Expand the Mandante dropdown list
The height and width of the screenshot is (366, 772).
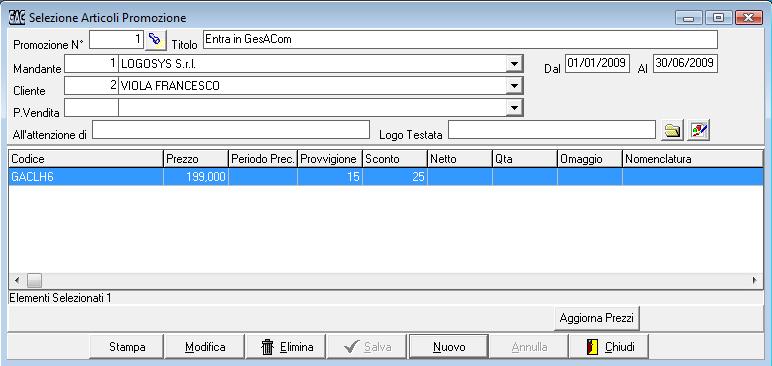pyautogui.click(x=515, y=64)
